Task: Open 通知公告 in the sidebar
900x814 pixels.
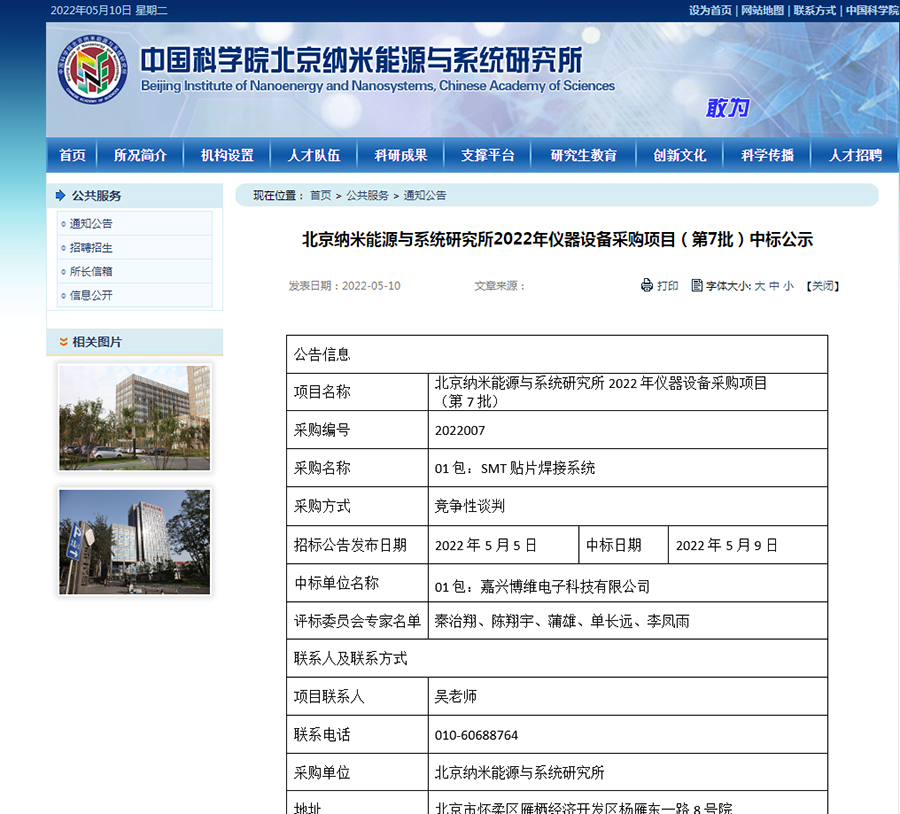Action: pos(91,224)
